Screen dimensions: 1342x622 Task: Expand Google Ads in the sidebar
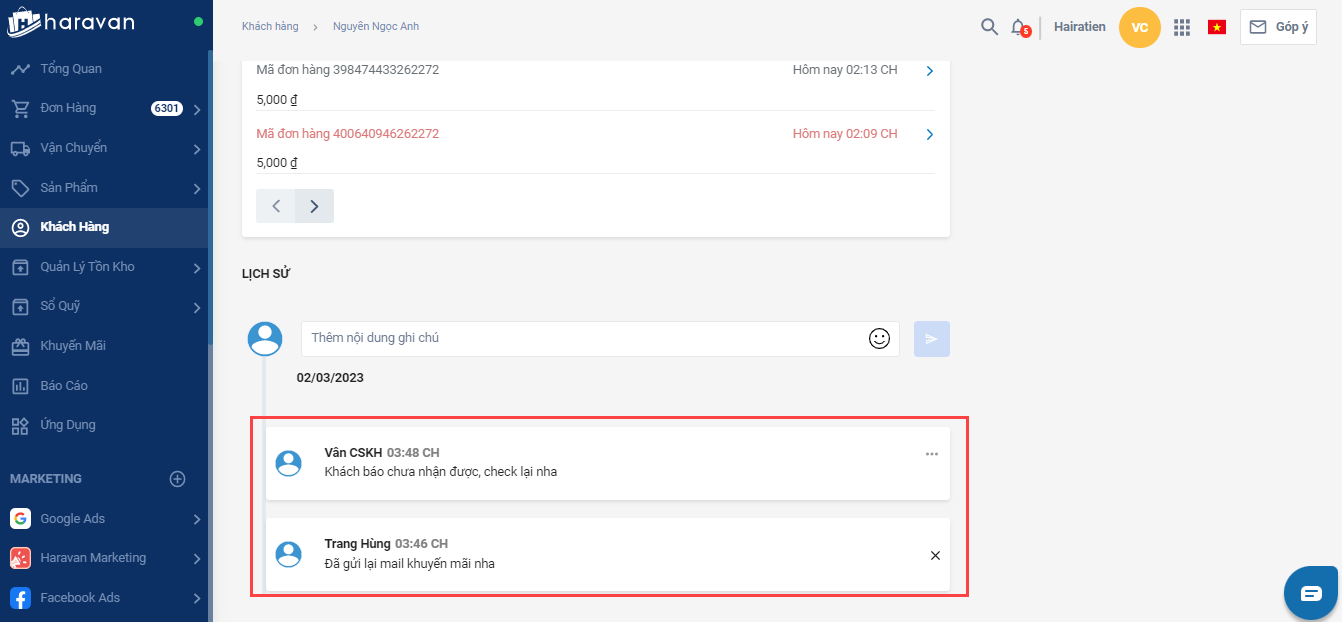(x=197, y=519)
